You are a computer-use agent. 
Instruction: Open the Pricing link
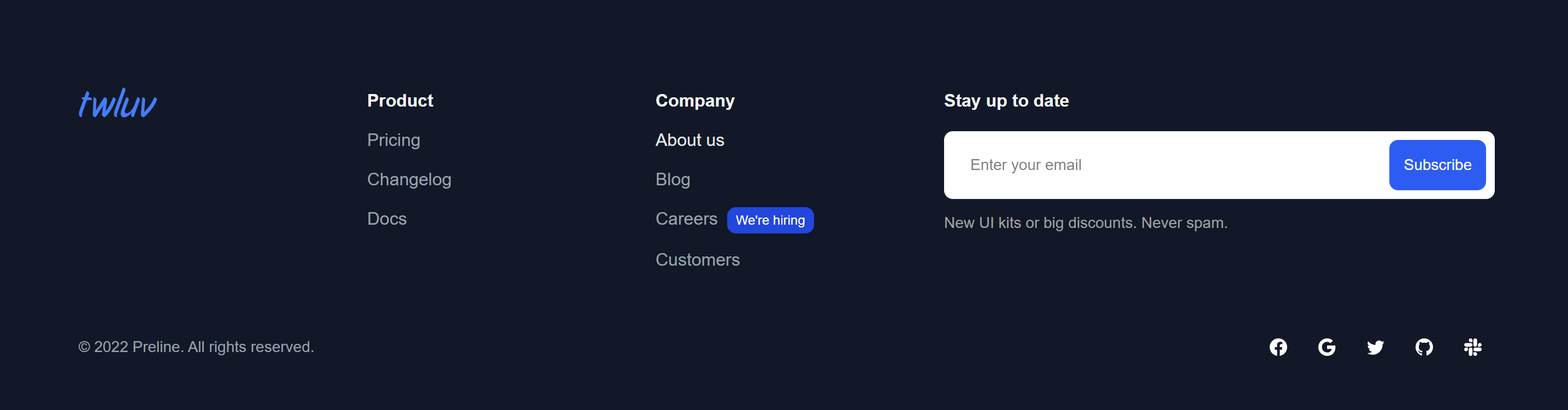[393, 140]
